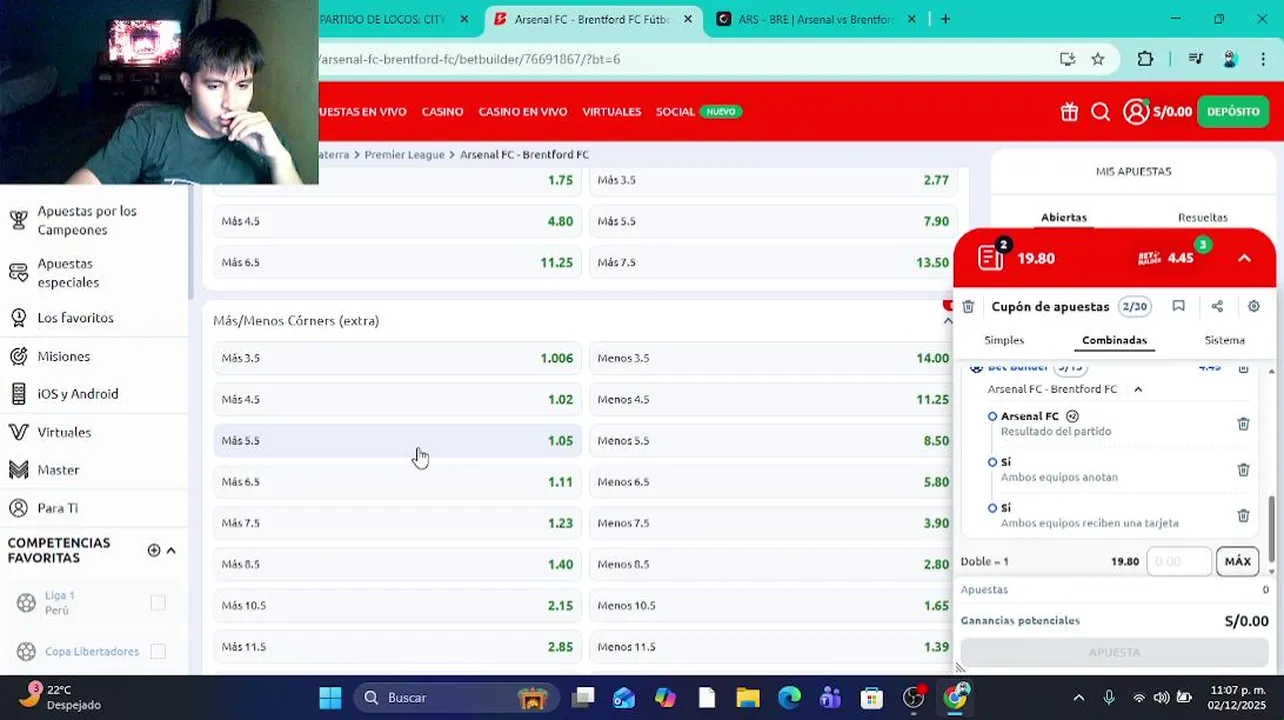Click the Windows taskbar Buscar search box

pos(454,697)
